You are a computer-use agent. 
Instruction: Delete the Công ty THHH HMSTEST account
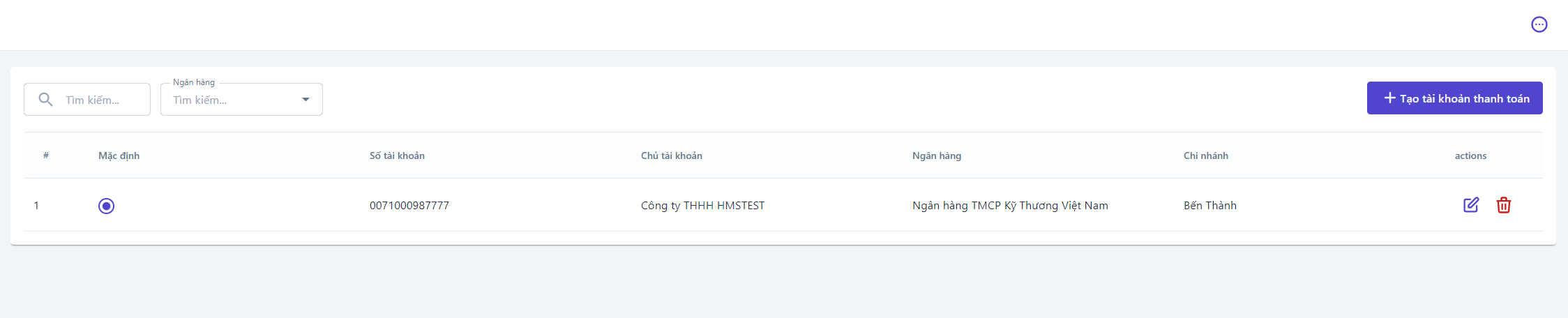1503,205
